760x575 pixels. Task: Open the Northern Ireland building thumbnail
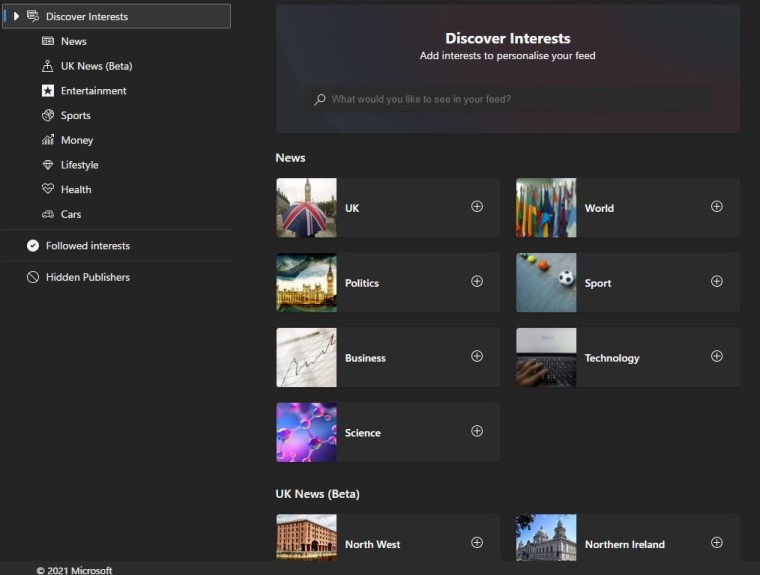(x=546, y=537)
